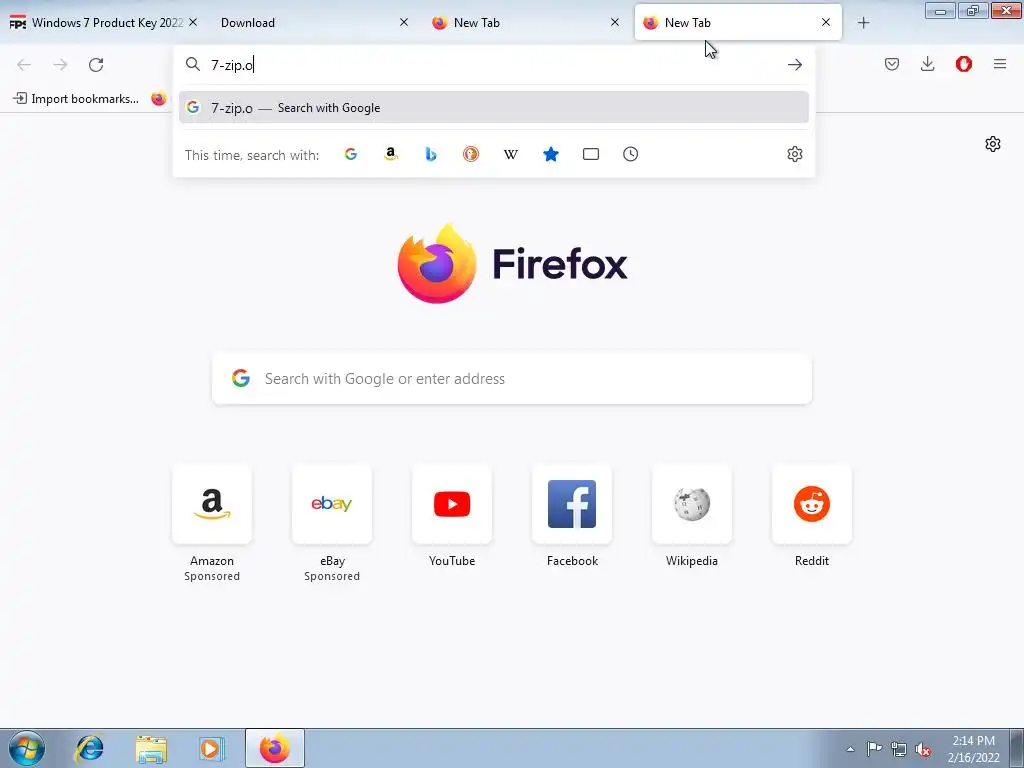Screen dimensions: 1024x768
Task: Select 7-zip.o Search with Google suggestion
Action: click(x=494, y=108)
